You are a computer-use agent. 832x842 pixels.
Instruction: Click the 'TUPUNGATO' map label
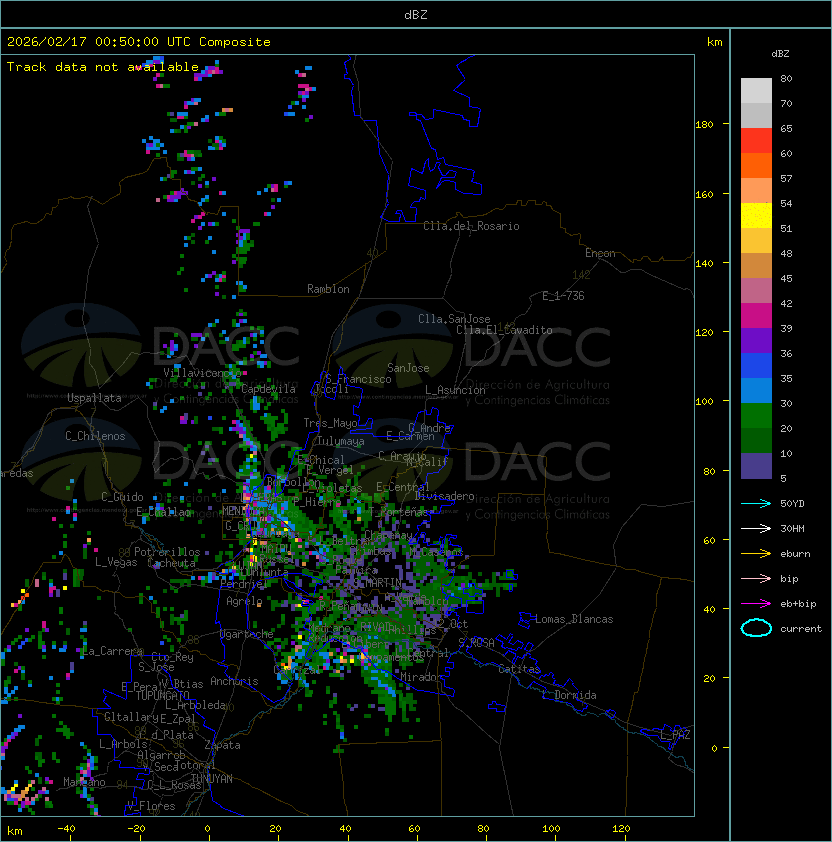pos(162,696)
